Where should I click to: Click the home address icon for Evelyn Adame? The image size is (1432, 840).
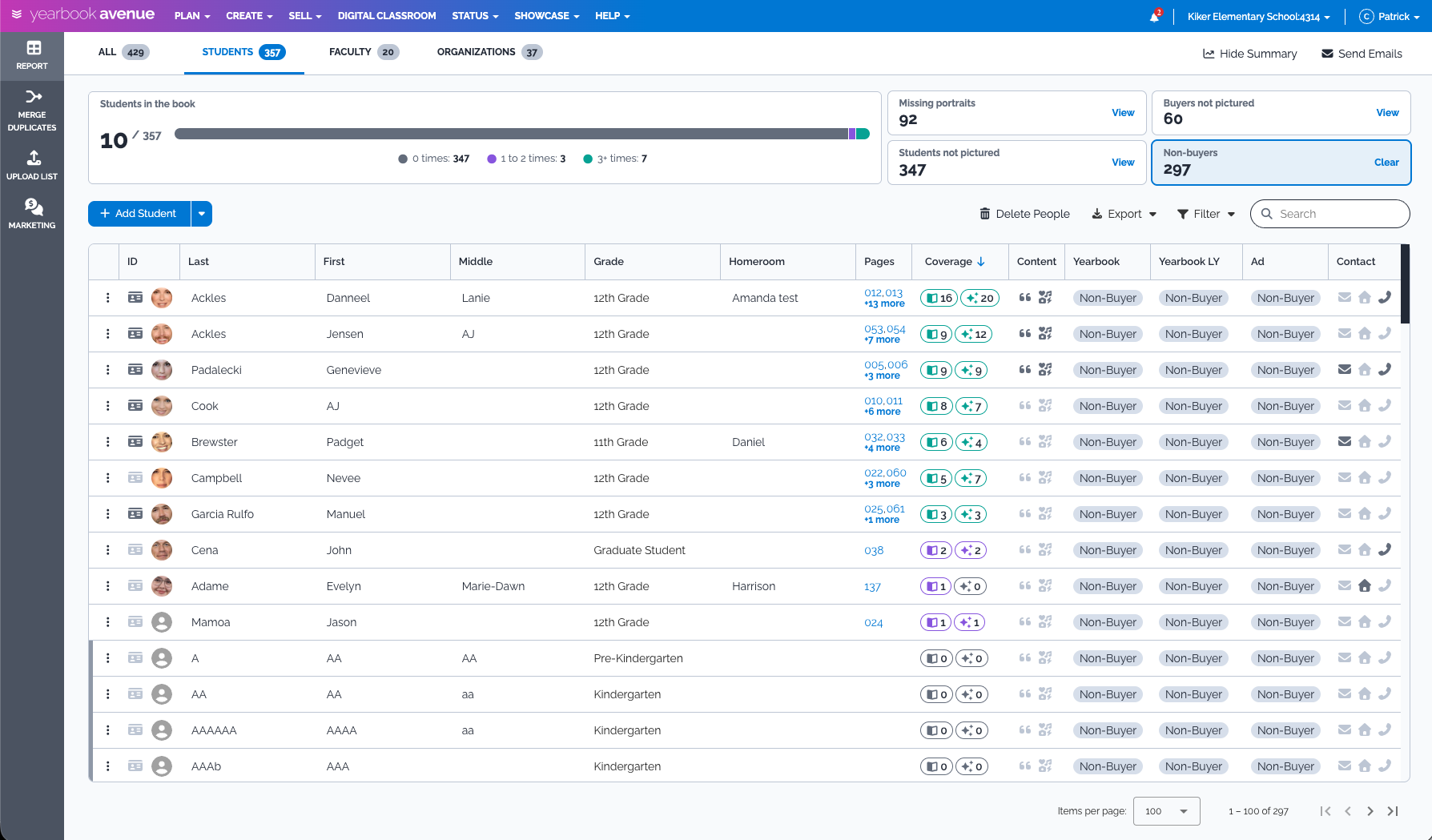click(x=1365, y=585)
